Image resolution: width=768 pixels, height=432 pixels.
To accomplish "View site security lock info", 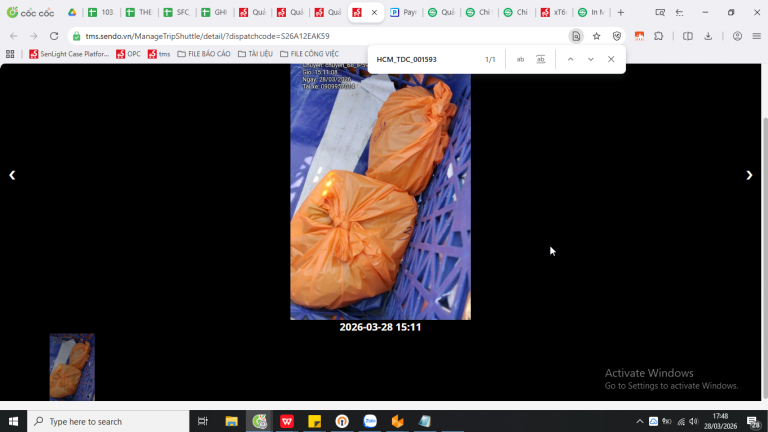I will tap(76, 36).
